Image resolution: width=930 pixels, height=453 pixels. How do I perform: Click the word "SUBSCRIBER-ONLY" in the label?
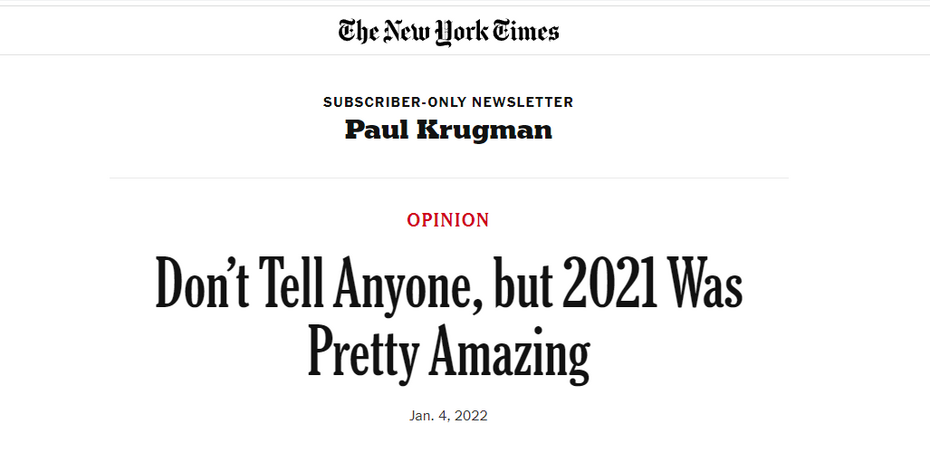[394, 102]
